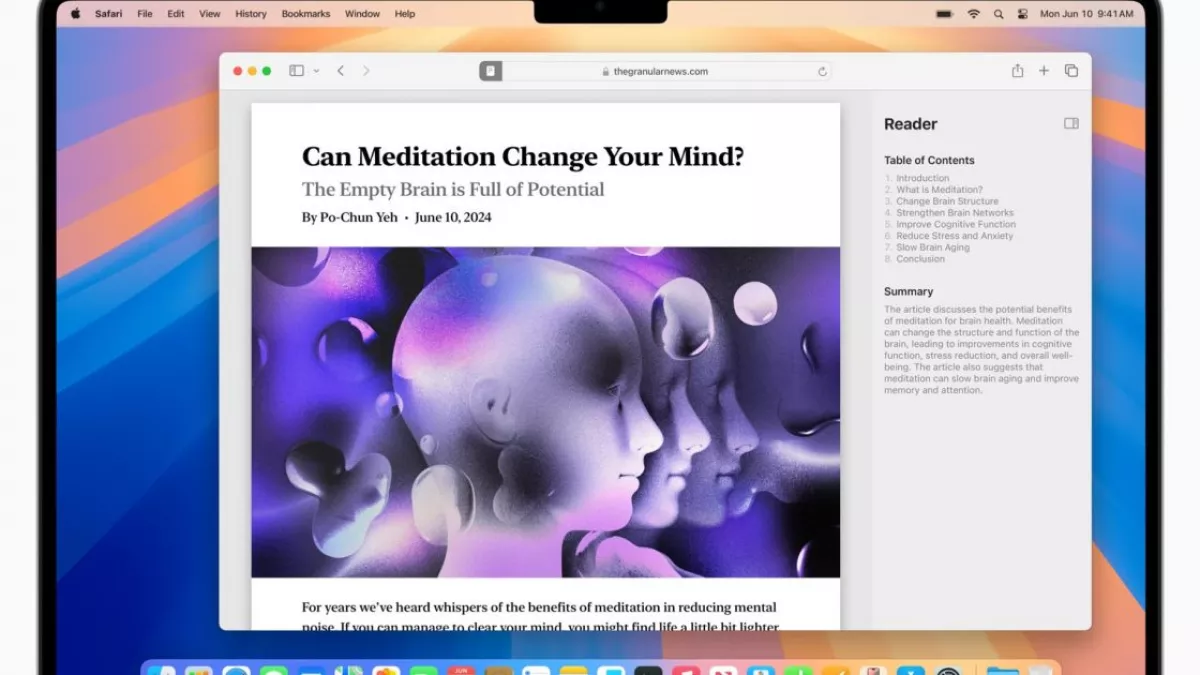Screen dimensions: 1200x675
Task: Open Control Center from menu bar
Action: 1022,14
